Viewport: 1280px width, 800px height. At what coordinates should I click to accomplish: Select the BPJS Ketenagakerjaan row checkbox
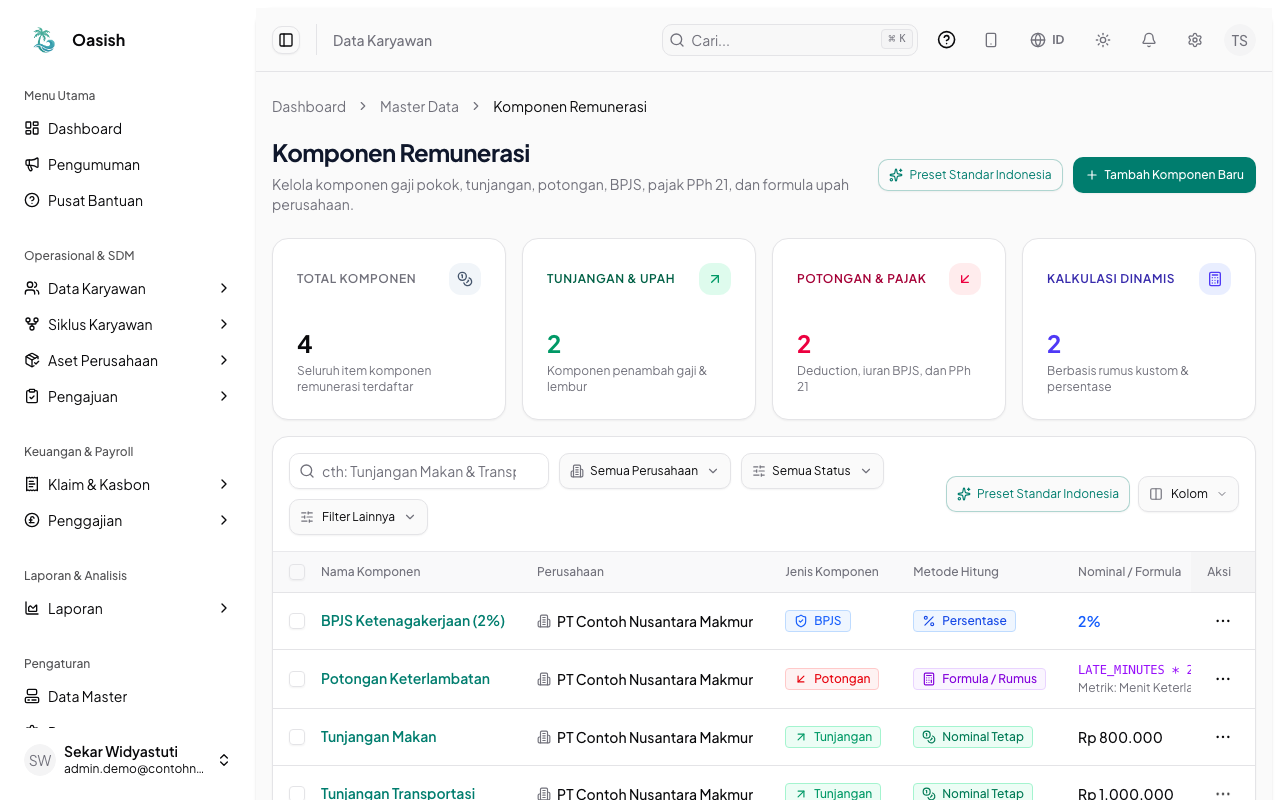[297, 621]
